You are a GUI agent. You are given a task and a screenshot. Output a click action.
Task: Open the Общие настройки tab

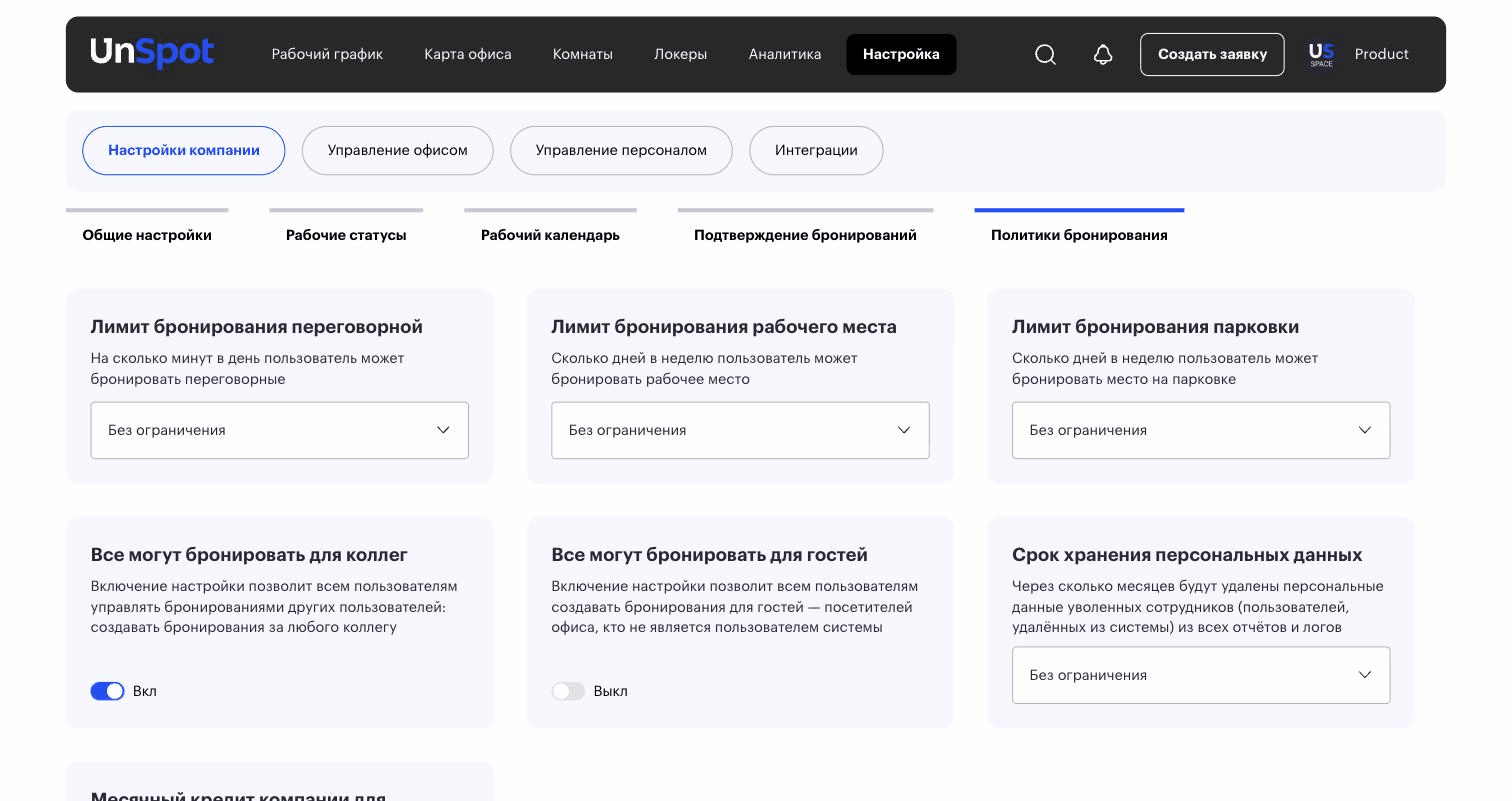tap(147, 235)
